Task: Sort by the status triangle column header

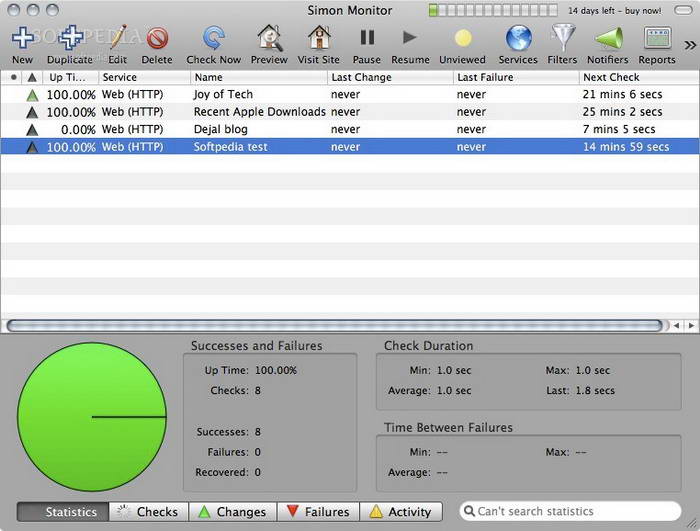Action: pyautogui.click(x=32, y=77)
